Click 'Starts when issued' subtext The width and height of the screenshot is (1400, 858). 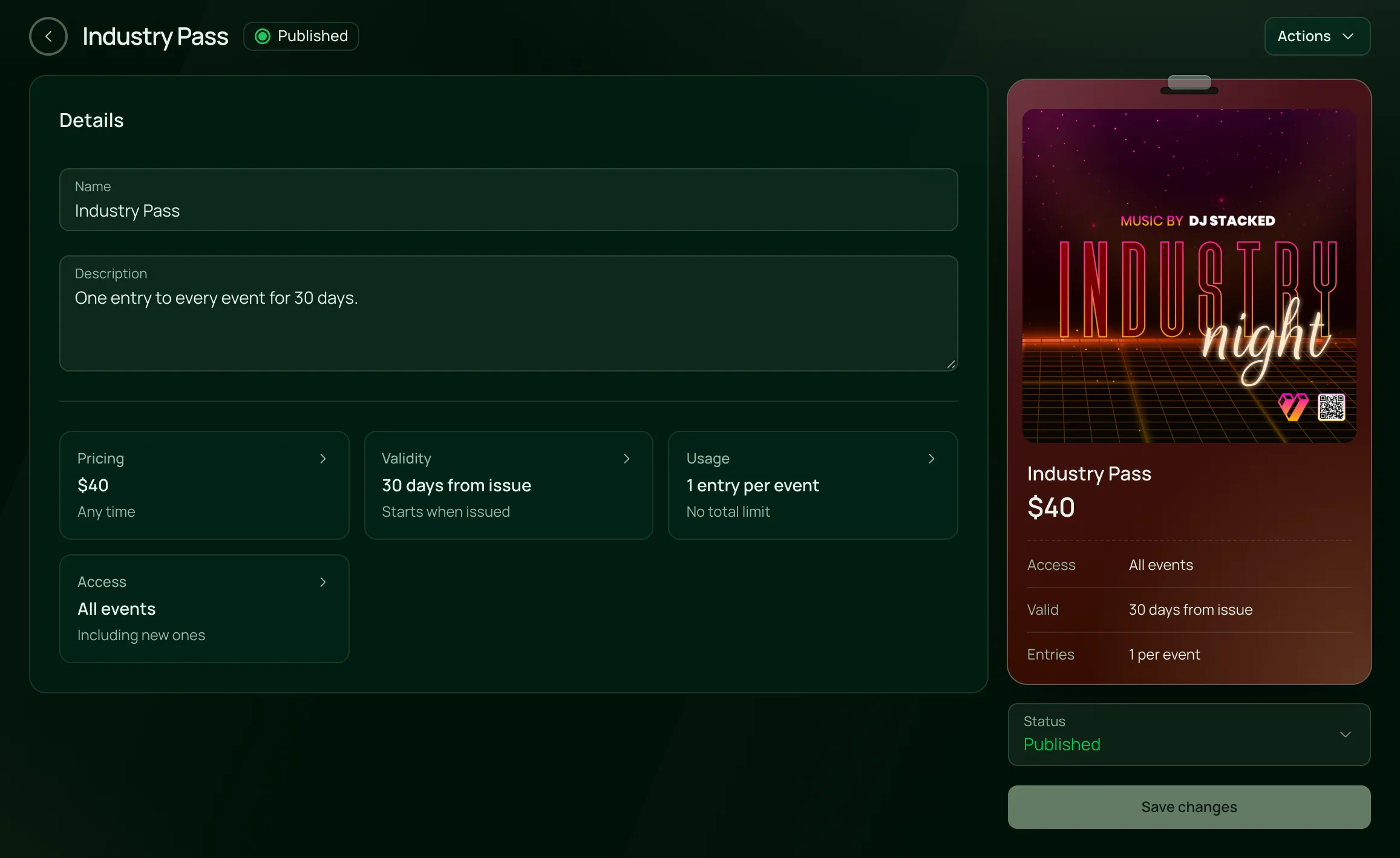pyautogui.click(x=445, y=512)
